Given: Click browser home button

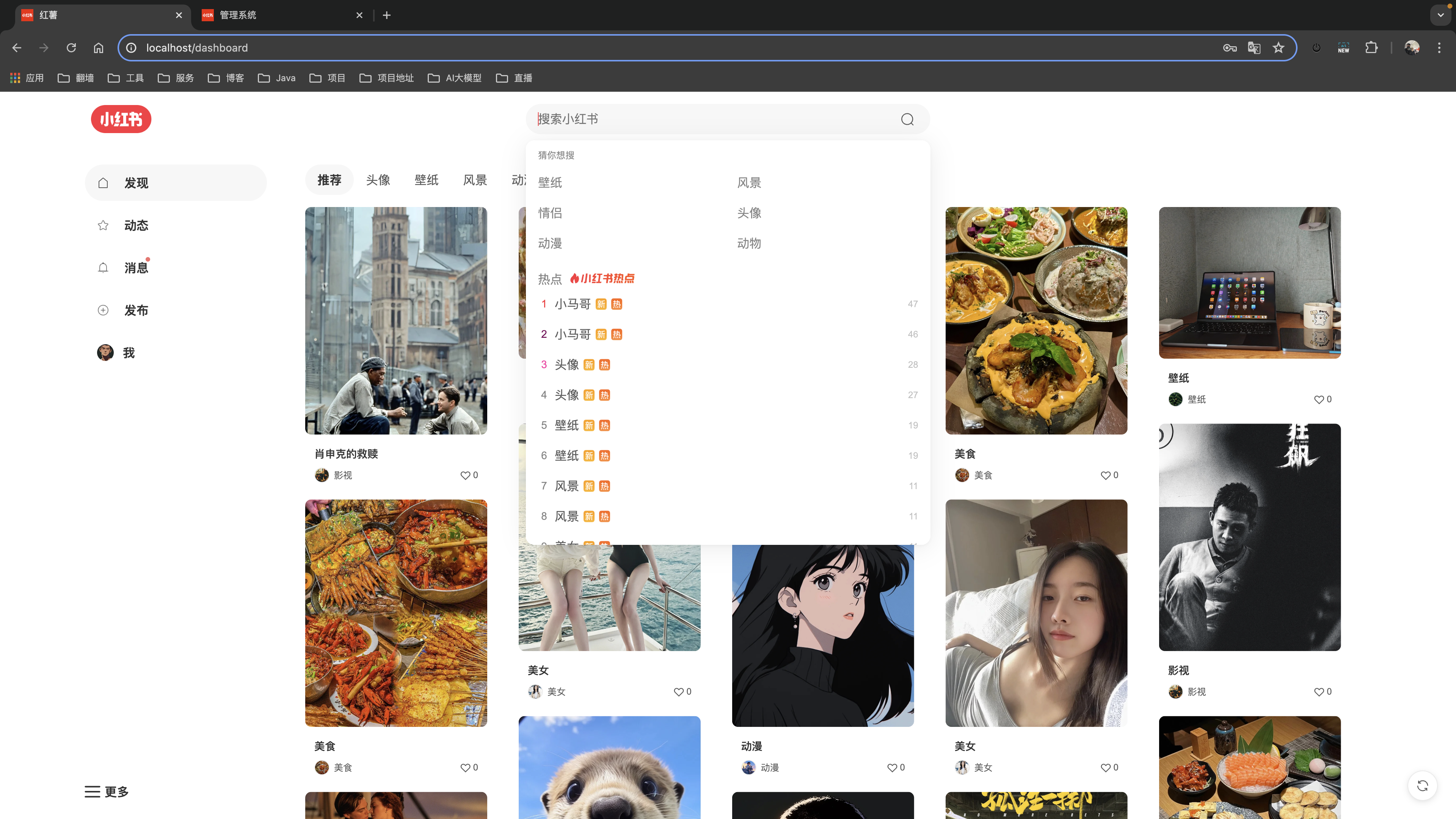Looking at the screenshot, I should click(x=98, y=48).
